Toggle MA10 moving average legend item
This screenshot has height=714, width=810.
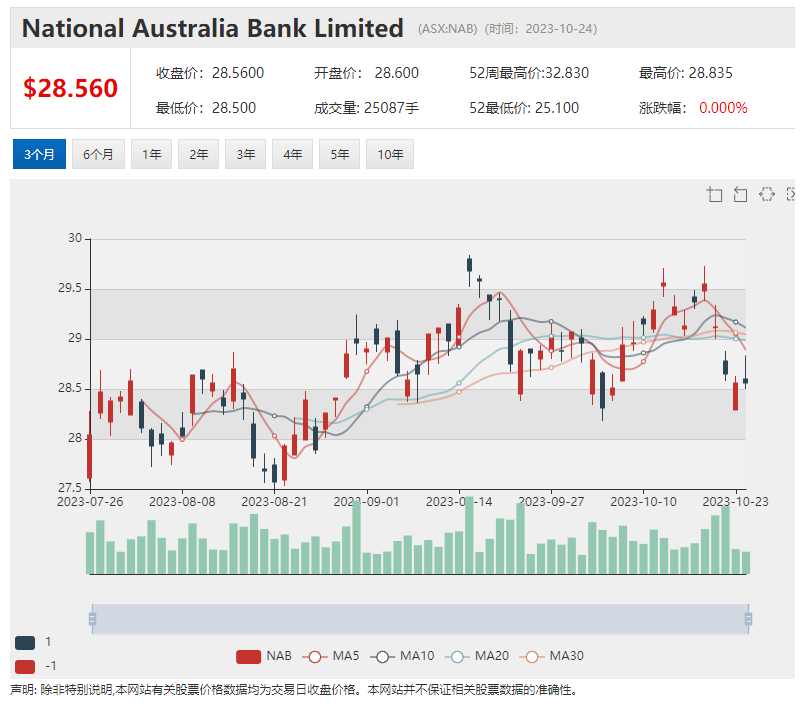click(x=402, y=656)
